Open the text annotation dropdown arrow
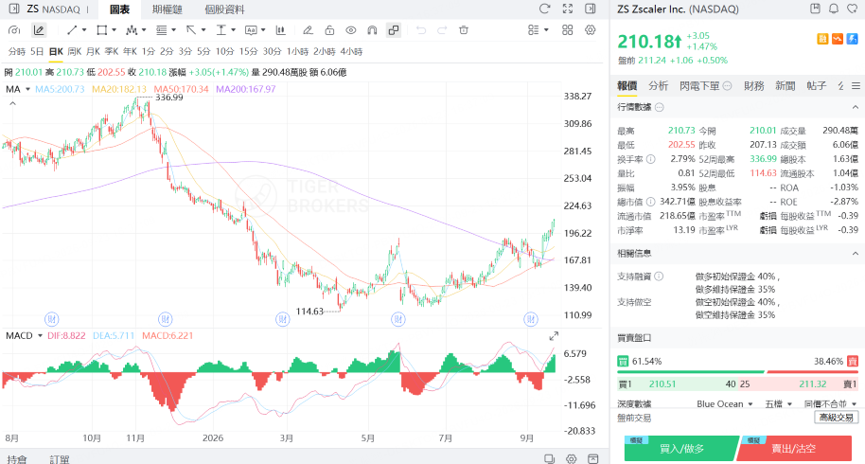 tap(263, 30)
